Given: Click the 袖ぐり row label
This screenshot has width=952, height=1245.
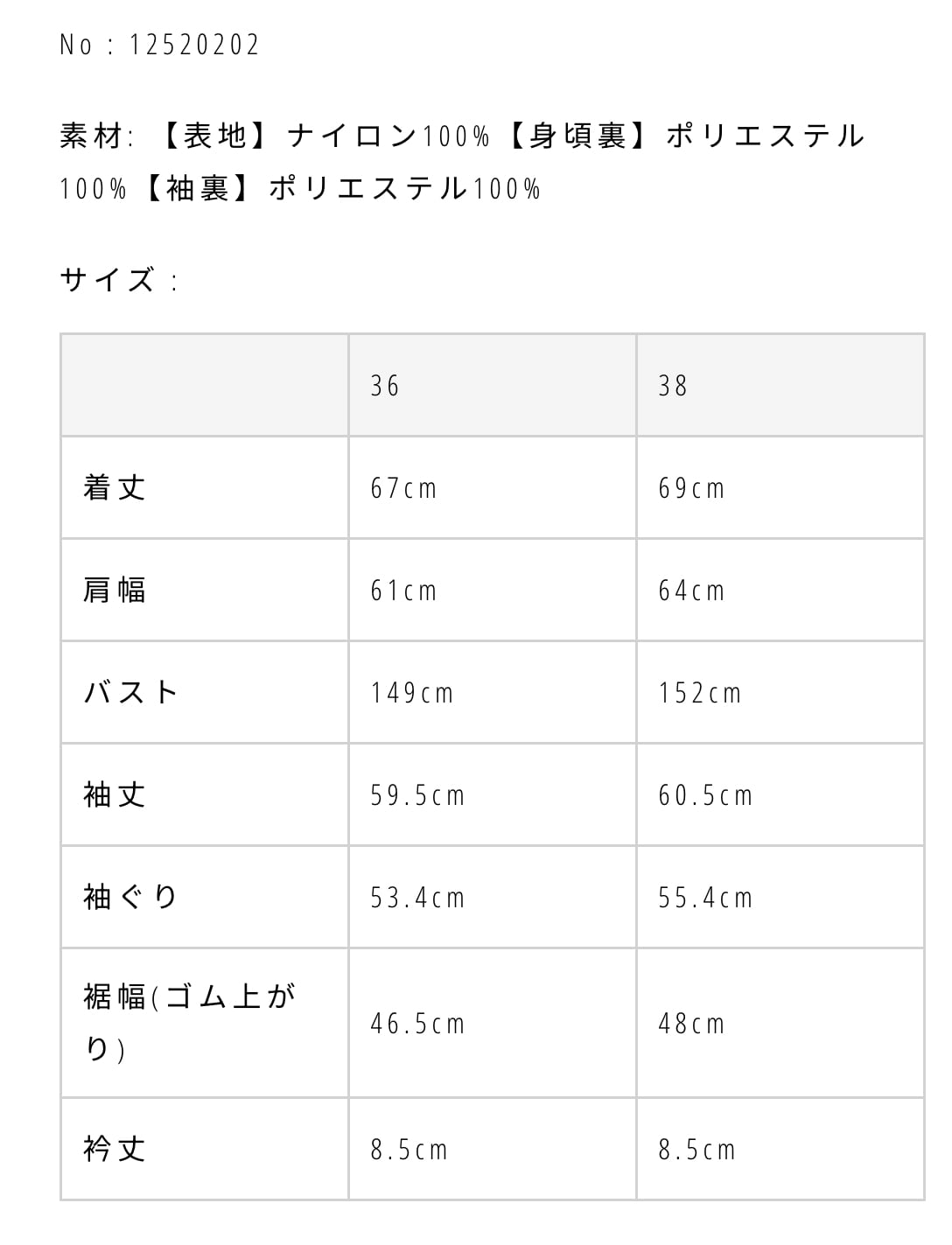Looking at the screenshot, I should click(131, 897).
